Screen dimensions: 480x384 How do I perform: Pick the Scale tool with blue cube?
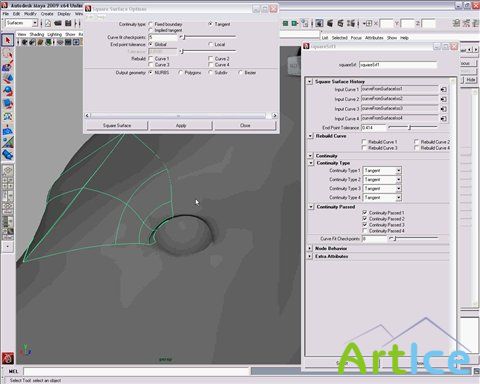click(x=8, y=104)
